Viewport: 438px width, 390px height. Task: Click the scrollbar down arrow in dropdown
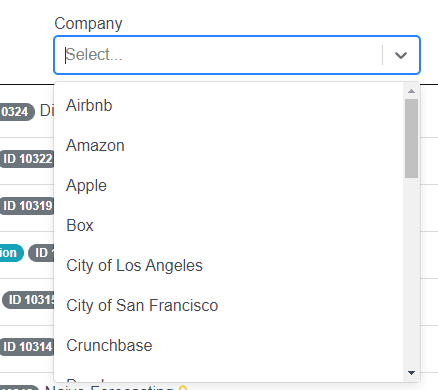411,373
